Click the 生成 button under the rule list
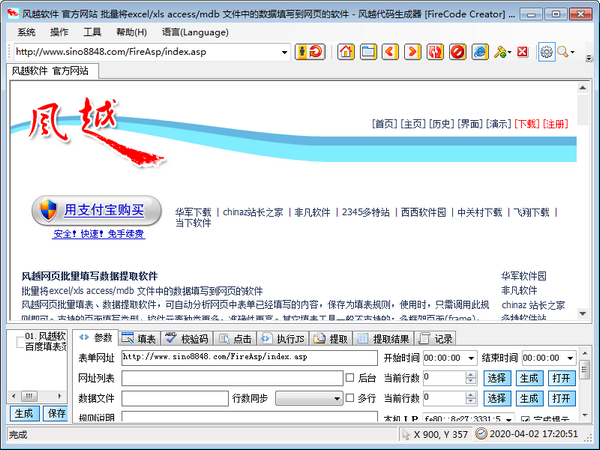 tap(24, 413)
